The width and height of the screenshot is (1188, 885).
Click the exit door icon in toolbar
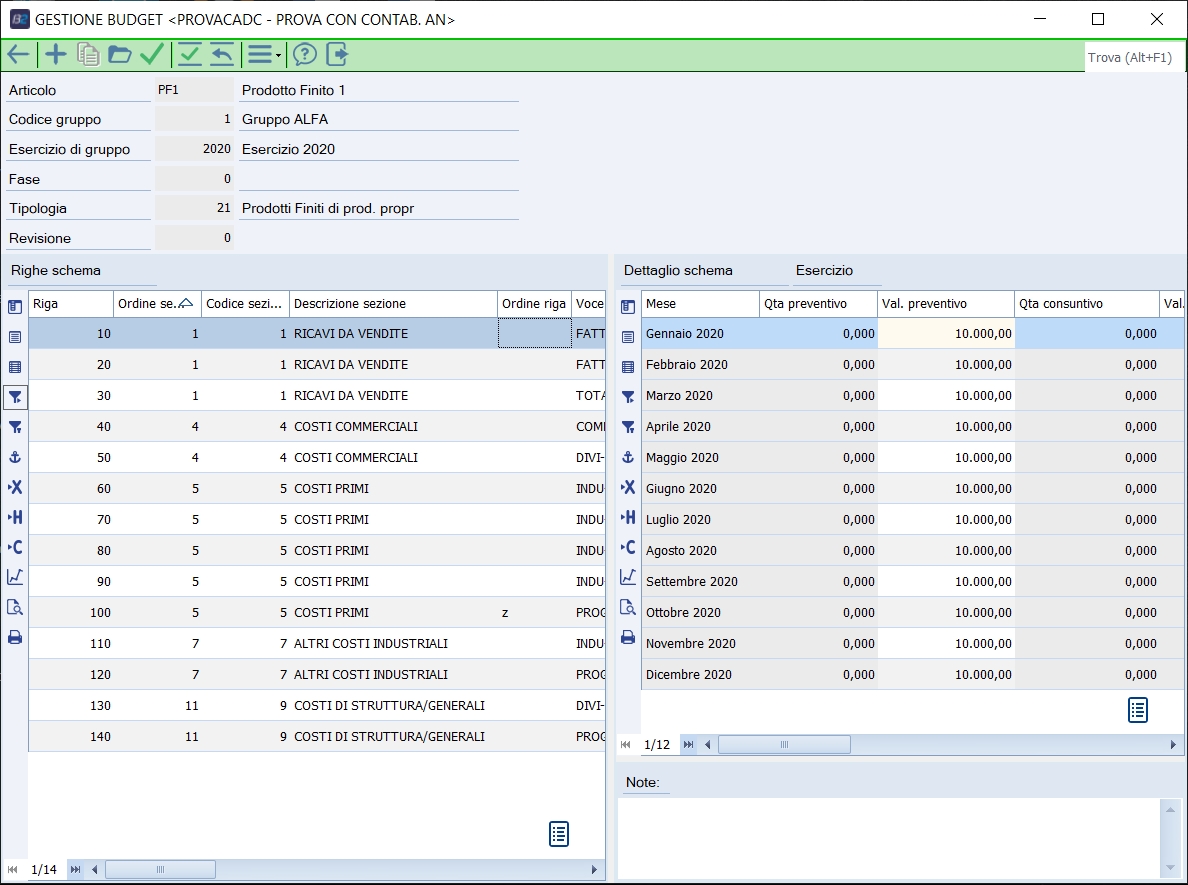[x=337, y=54]
